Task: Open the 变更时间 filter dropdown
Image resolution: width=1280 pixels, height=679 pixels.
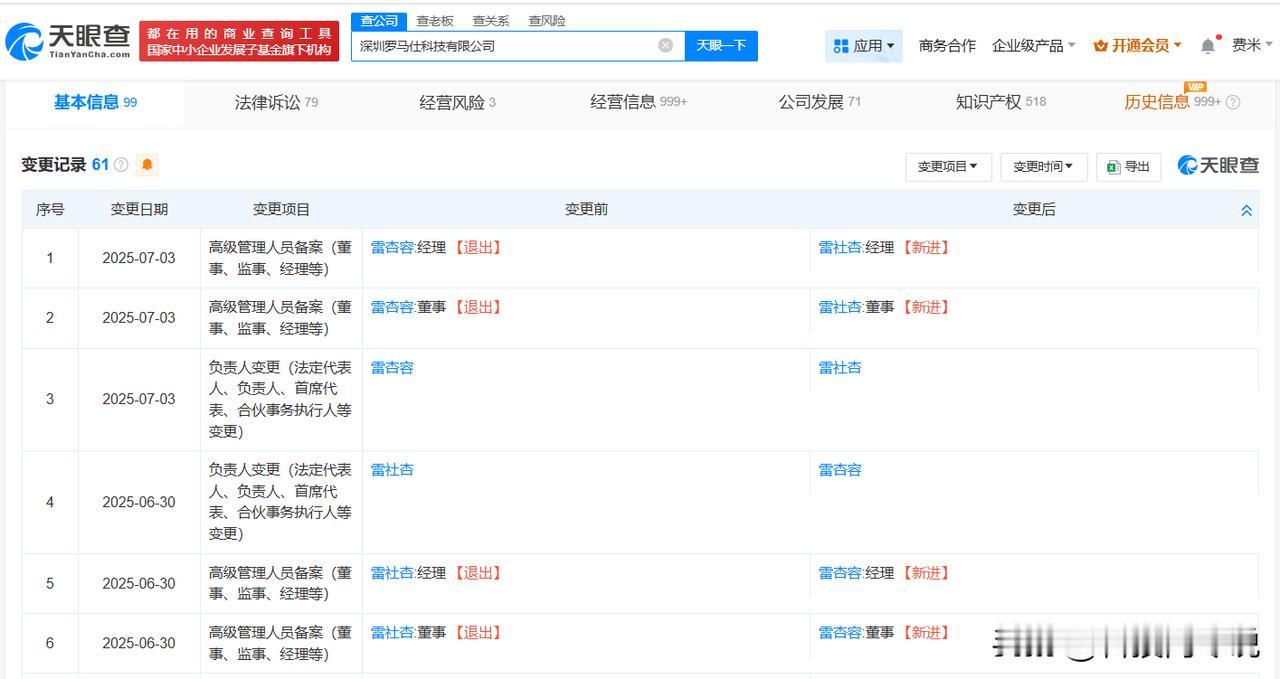Action: (x=1043, y=166)
